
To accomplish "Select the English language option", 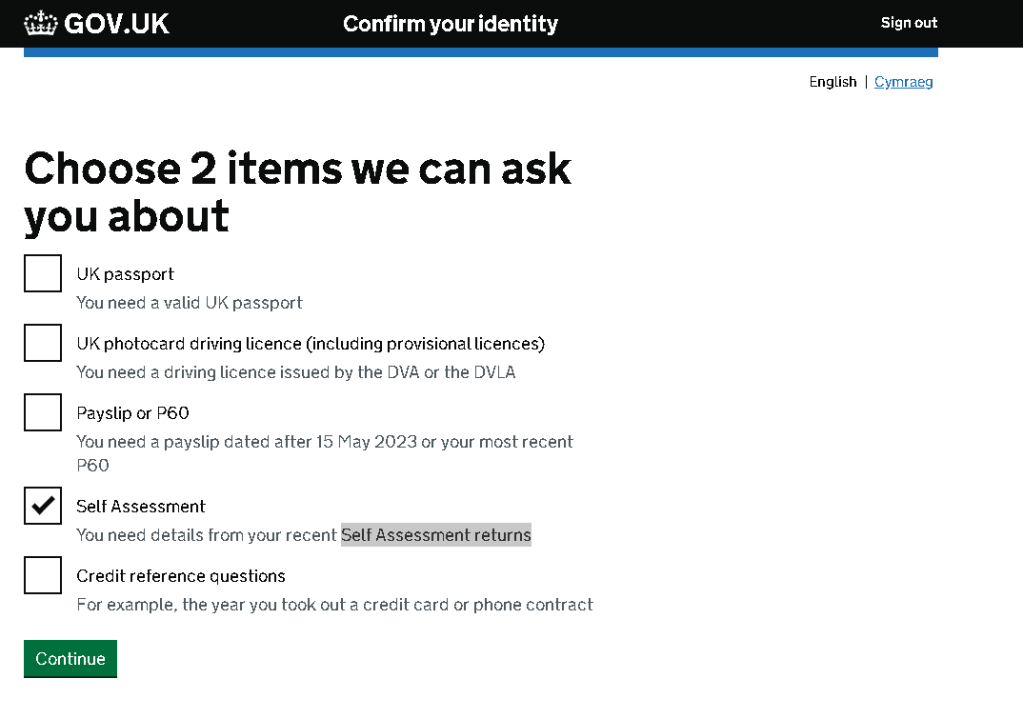I will 832,82.
